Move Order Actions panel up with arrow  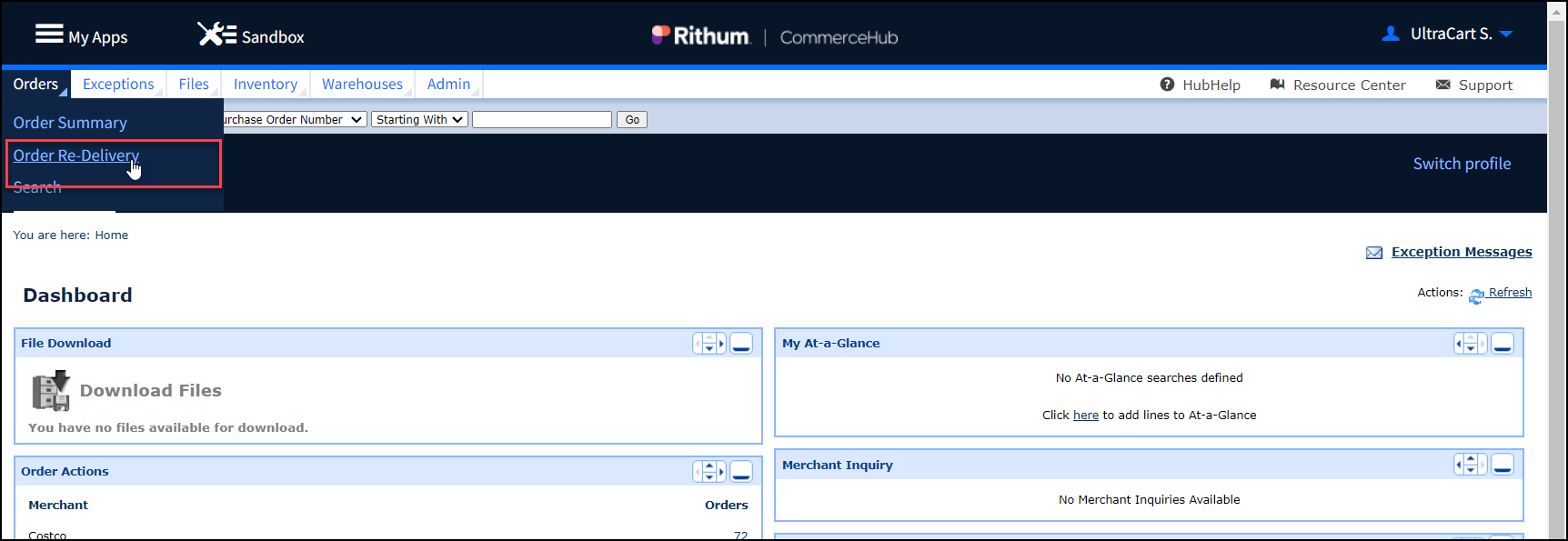(x=709, y=466)
